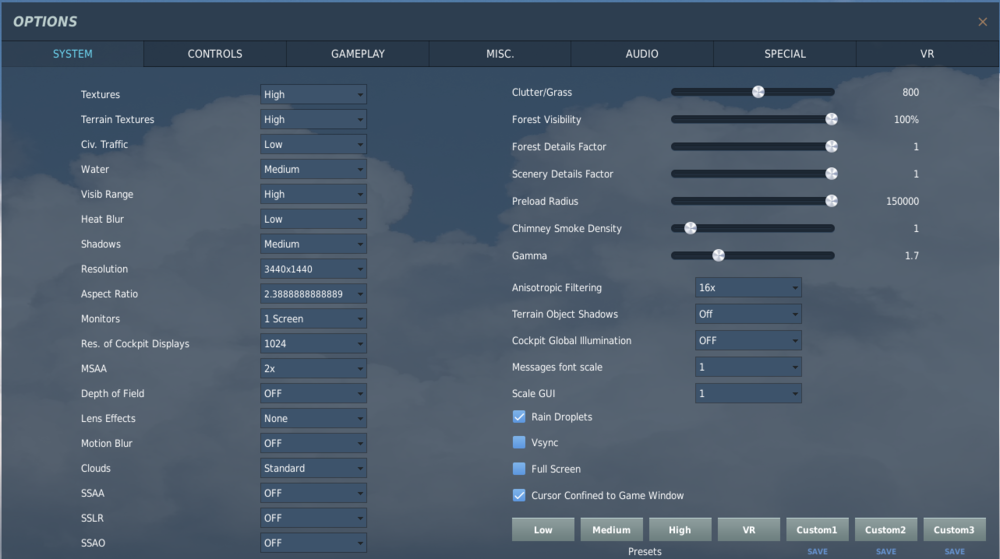Screen dimensions: 1000x559
Task: Change the MSAA dropdown
Action: pyautogui.click(x=313, y=368)
